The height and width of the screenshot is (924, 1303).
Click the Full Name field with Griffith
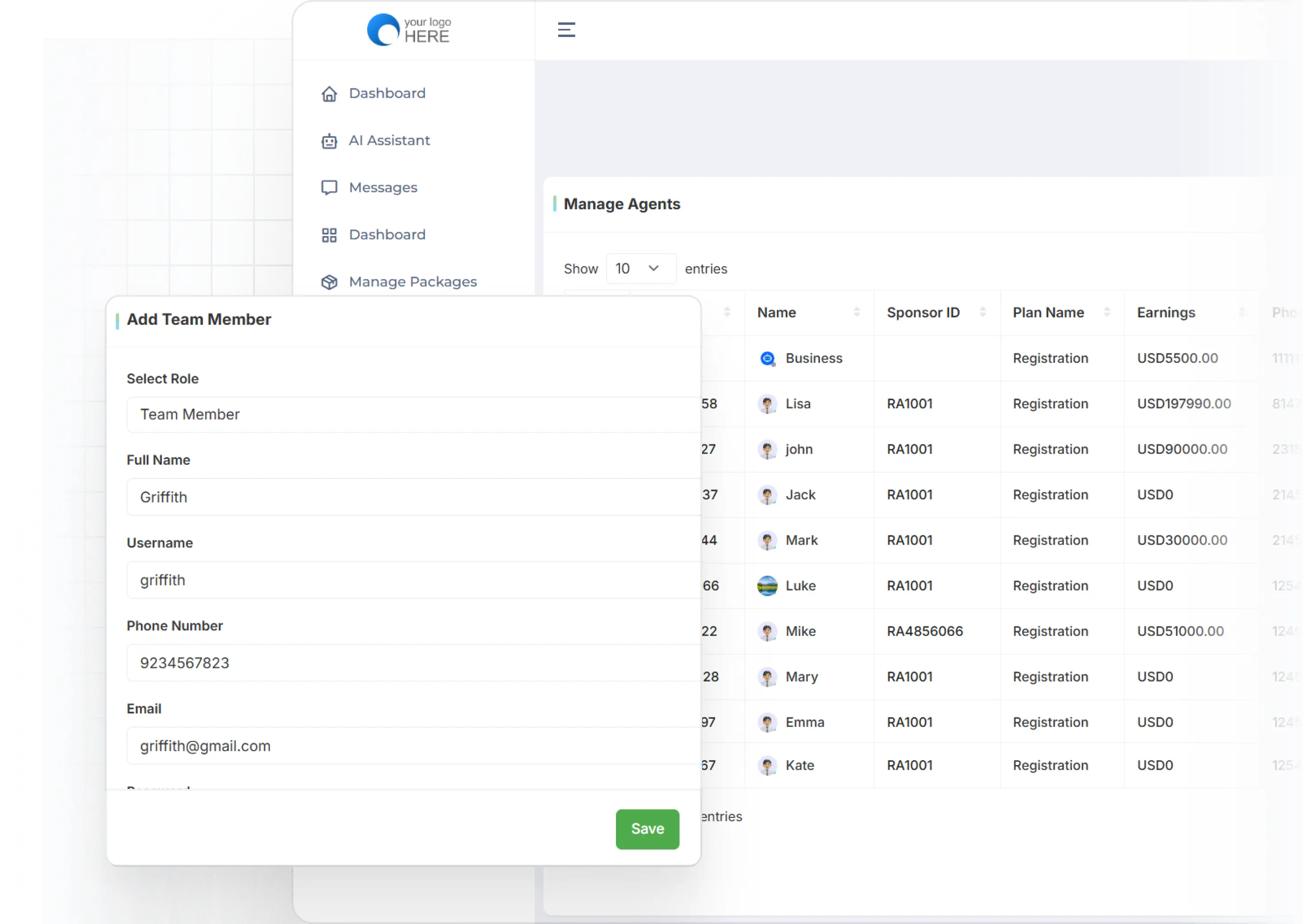[x=414, y=497]
